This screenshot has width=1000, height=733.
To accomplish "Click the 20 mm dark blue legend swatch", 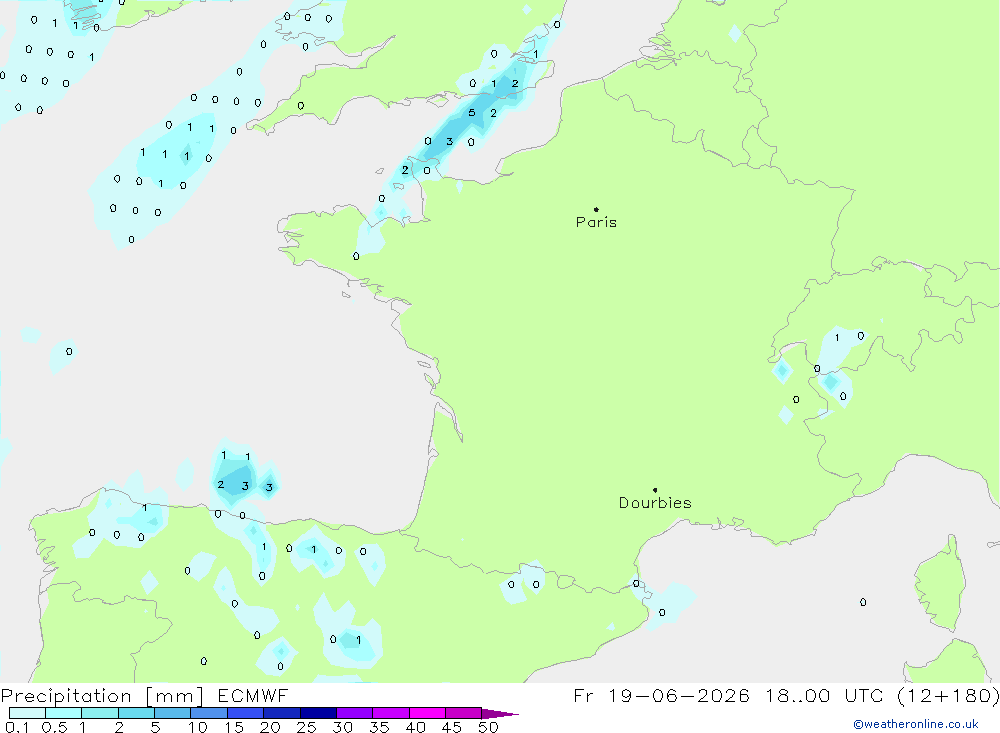I will coord(281,713).
